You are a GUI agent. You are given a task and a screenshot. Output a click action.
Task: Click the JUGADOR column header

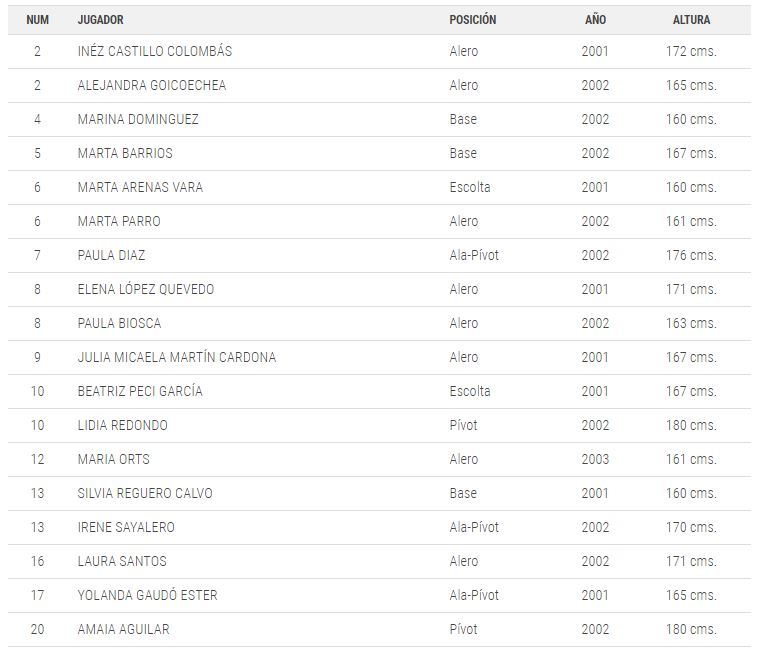pos(100,20)
